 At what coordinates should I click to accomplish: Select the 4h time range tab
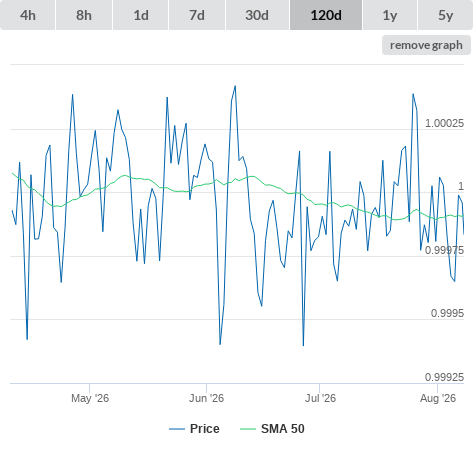pos(28,15)
